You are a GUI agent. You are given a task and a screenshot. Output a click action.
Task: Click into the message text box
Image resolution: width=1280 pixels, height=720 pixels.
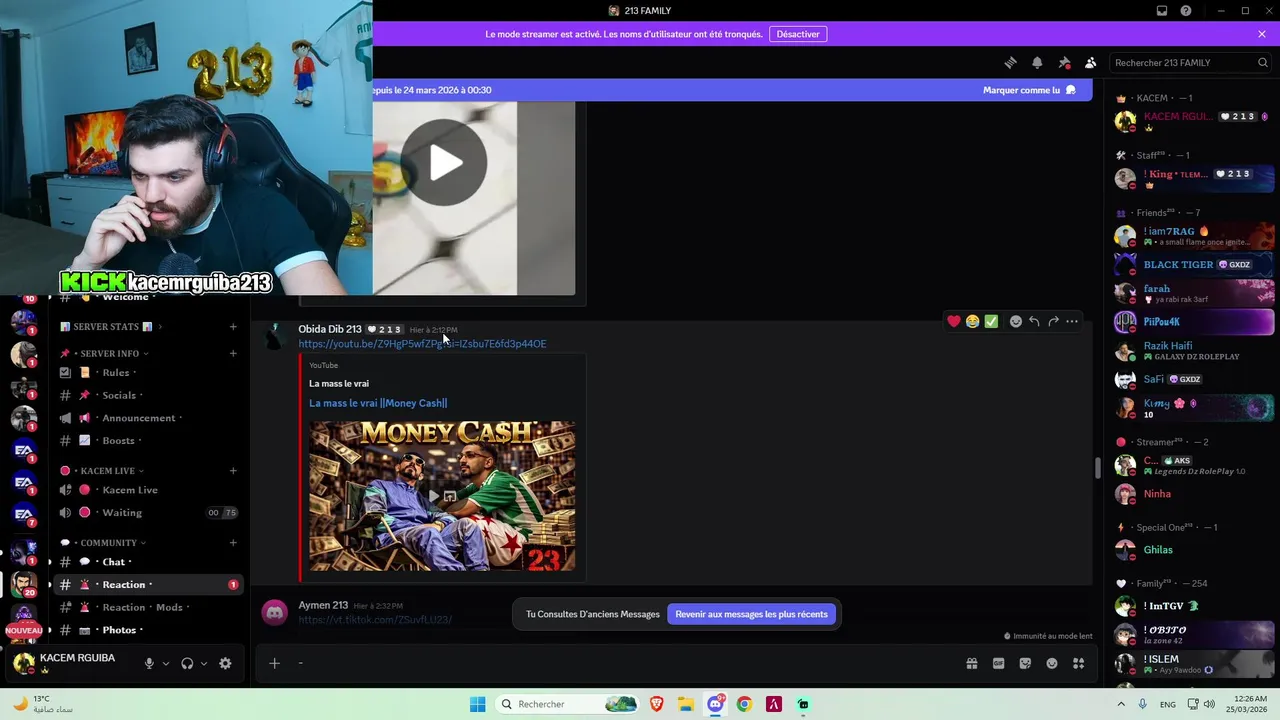[x=620, y=663]
